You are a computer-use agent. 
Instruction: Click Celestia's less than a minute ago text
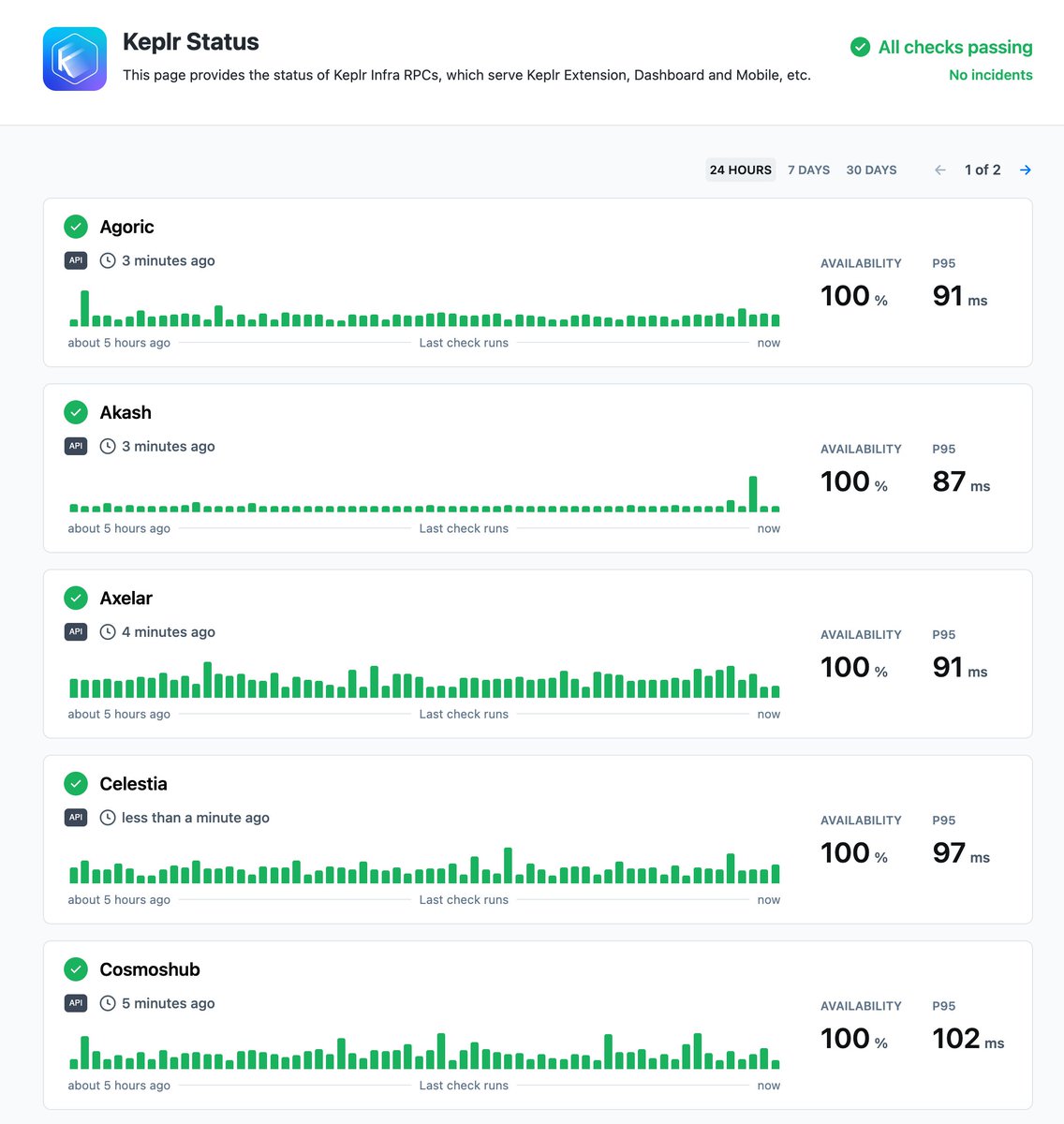[x=196, y=818]
